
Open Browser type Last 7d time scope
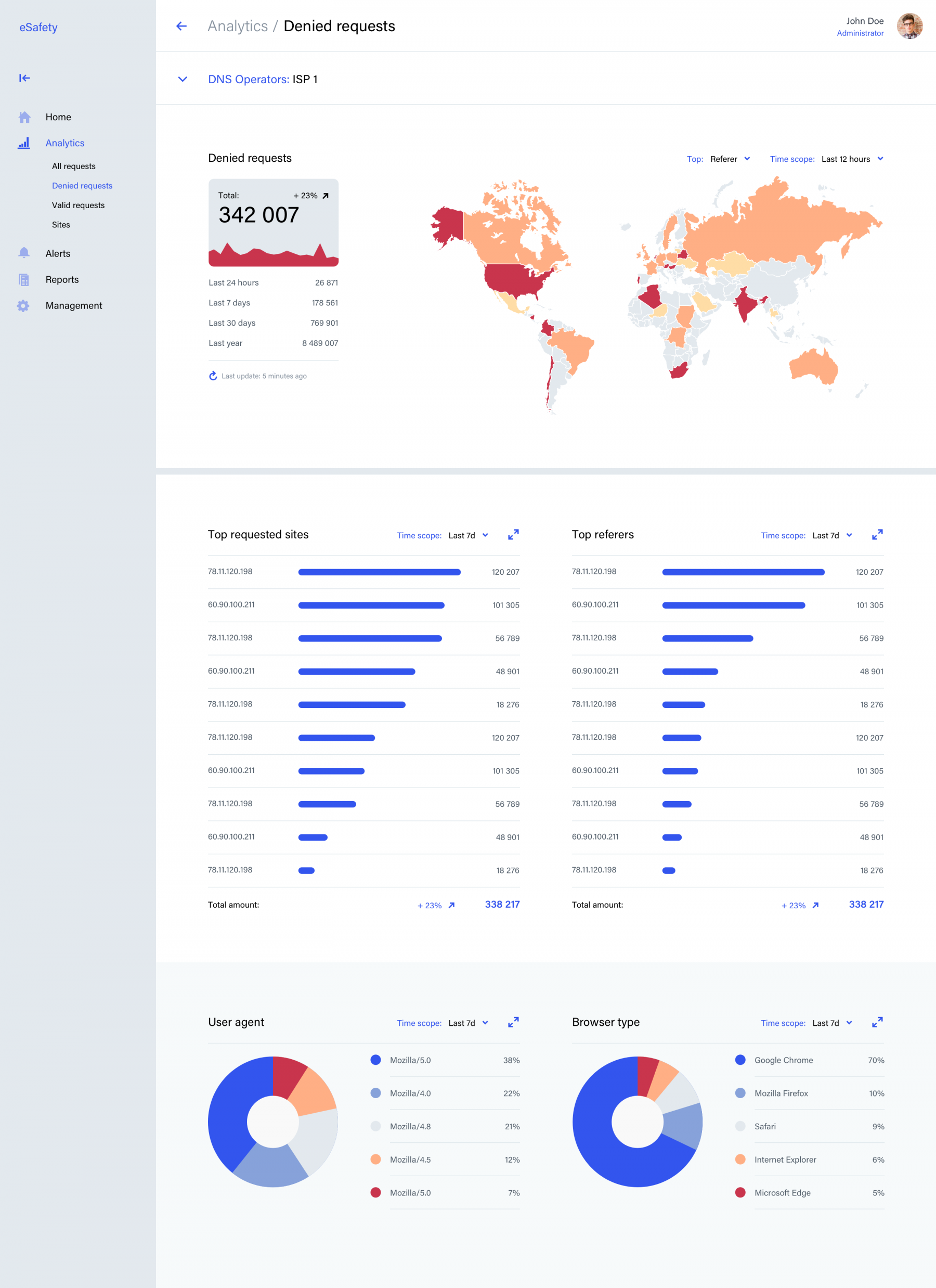click(x=831, y=1023)
